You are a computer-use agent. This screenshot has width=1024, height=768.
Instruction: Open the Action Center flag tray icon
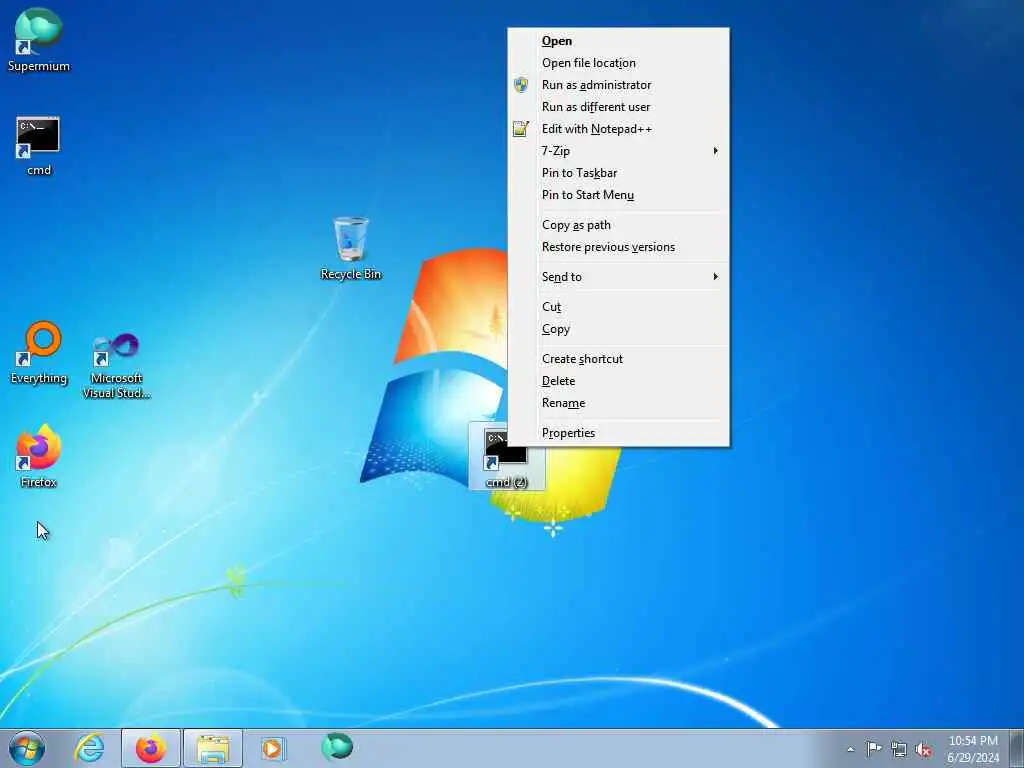[x=874, y=748]
